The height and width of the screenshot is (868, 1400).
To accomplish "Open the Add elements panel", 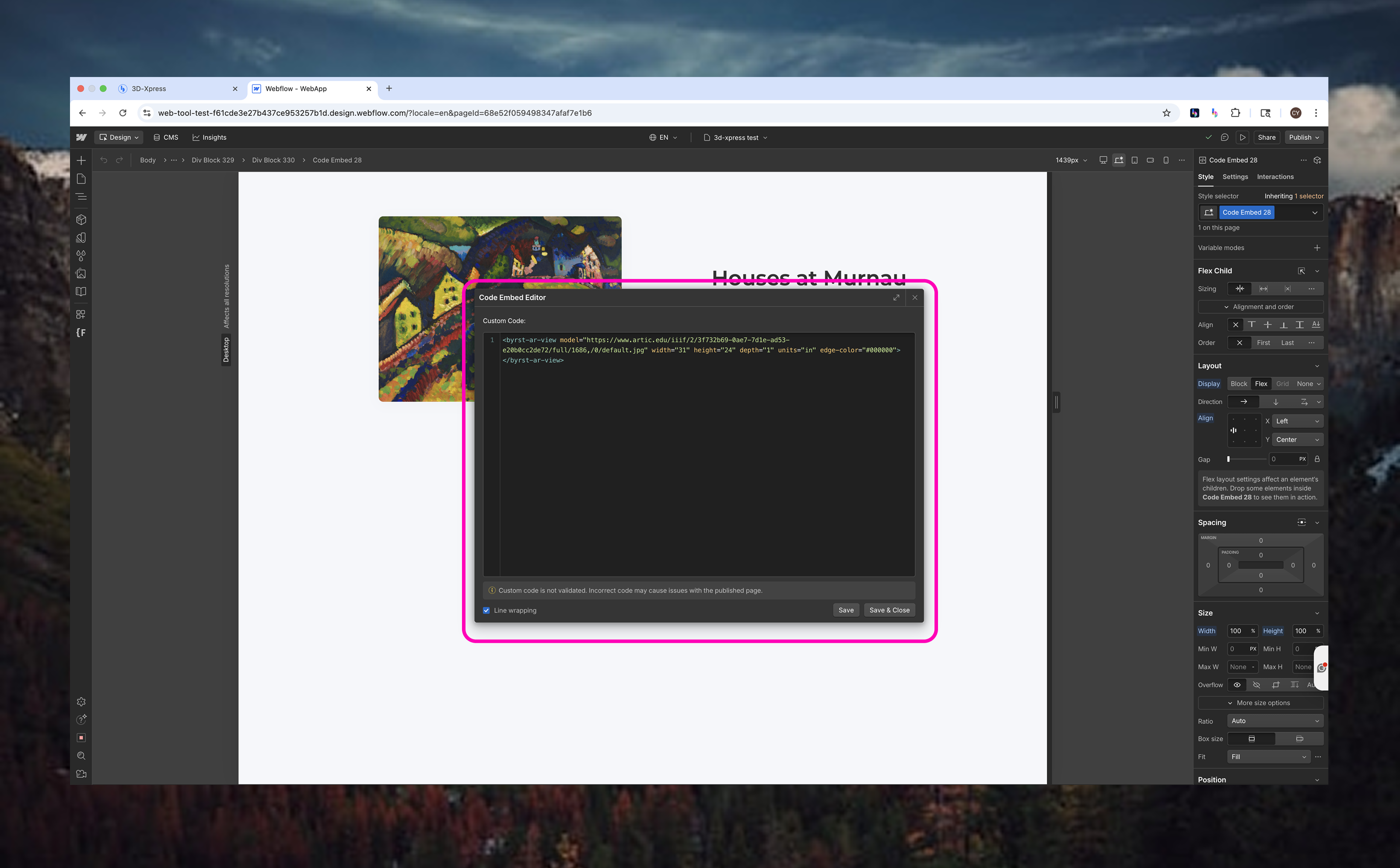I will pyautogui.click(x=81, y=161).
